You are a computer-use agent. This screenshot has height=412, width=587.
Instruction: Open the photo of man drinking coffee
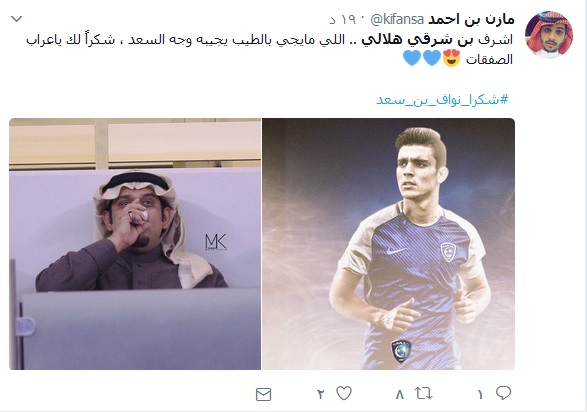pyautogui.click(x=135, y=244)
